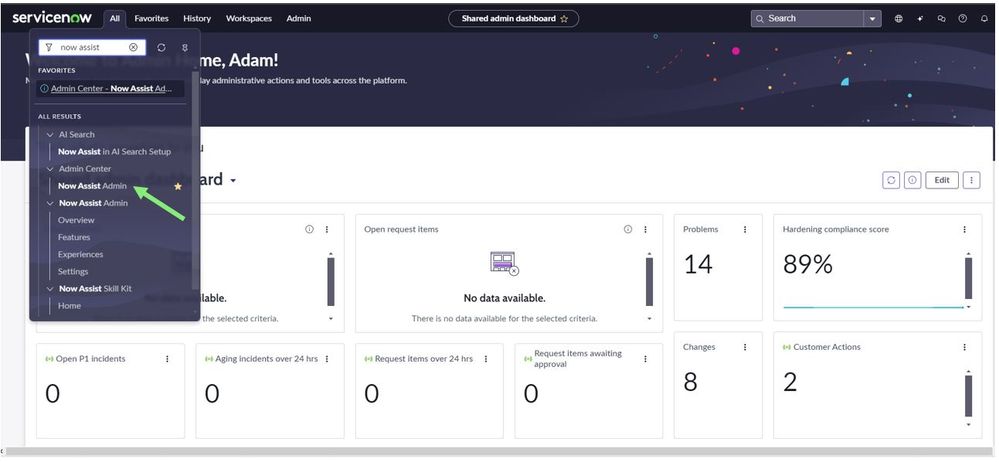Open Customer Actions widget options menu
Viewport: 999px width, 462px height.
[965, 347]
